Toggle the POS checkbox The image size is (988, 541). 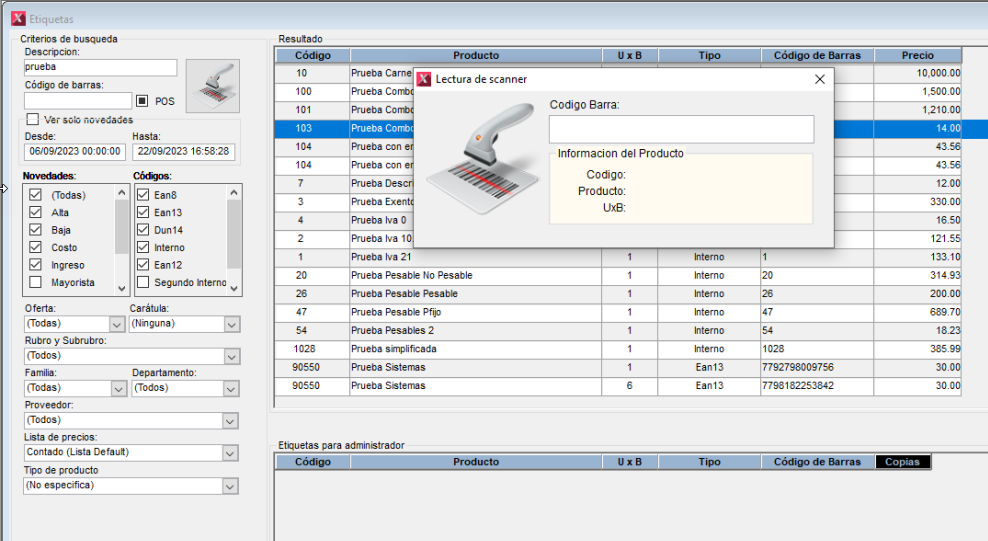[x=142, y=101]
